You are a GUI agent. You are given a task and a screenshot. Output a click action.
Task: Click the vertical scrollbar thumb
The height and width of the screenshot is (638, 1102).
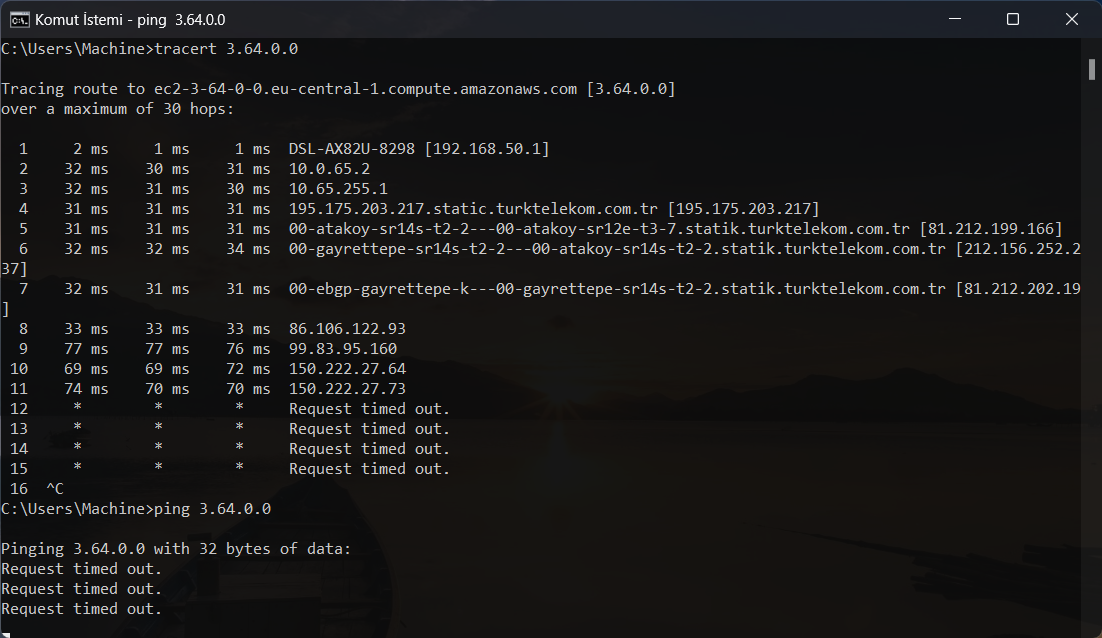(1091, 70)
